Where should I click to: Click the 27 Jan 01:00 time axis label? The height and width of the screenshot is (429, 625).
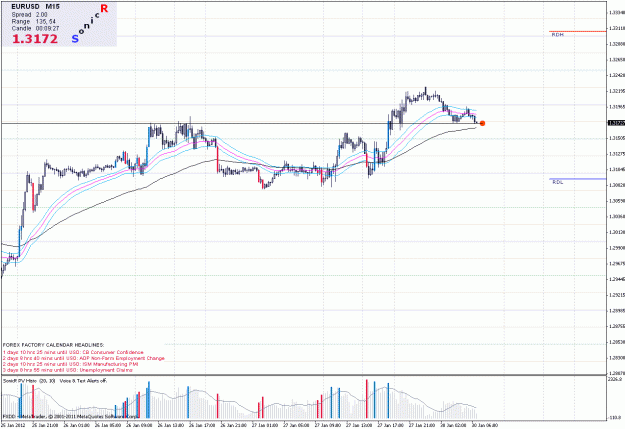coord(265,425)
